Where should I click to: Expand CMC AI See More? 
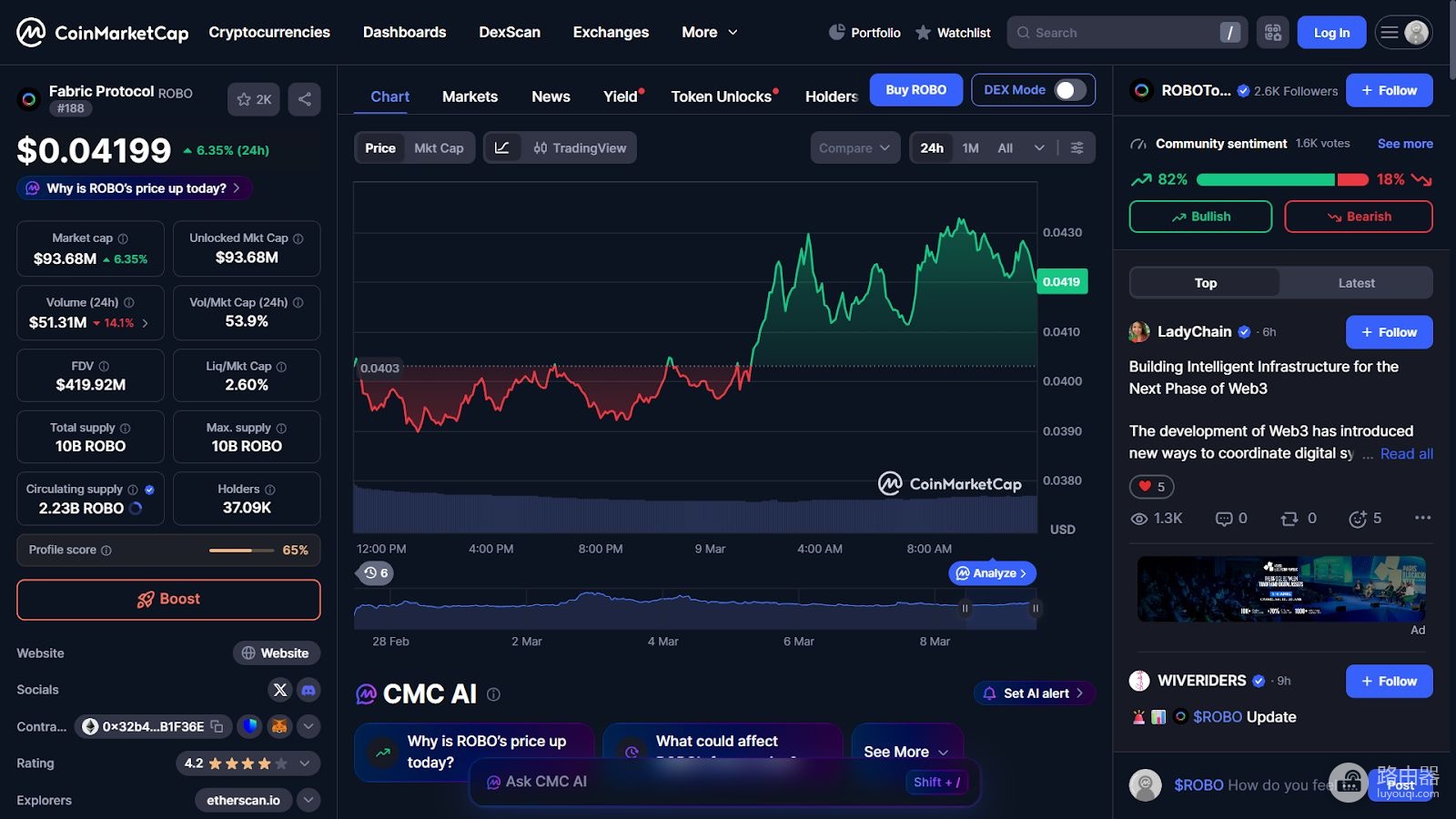point(906,752)
